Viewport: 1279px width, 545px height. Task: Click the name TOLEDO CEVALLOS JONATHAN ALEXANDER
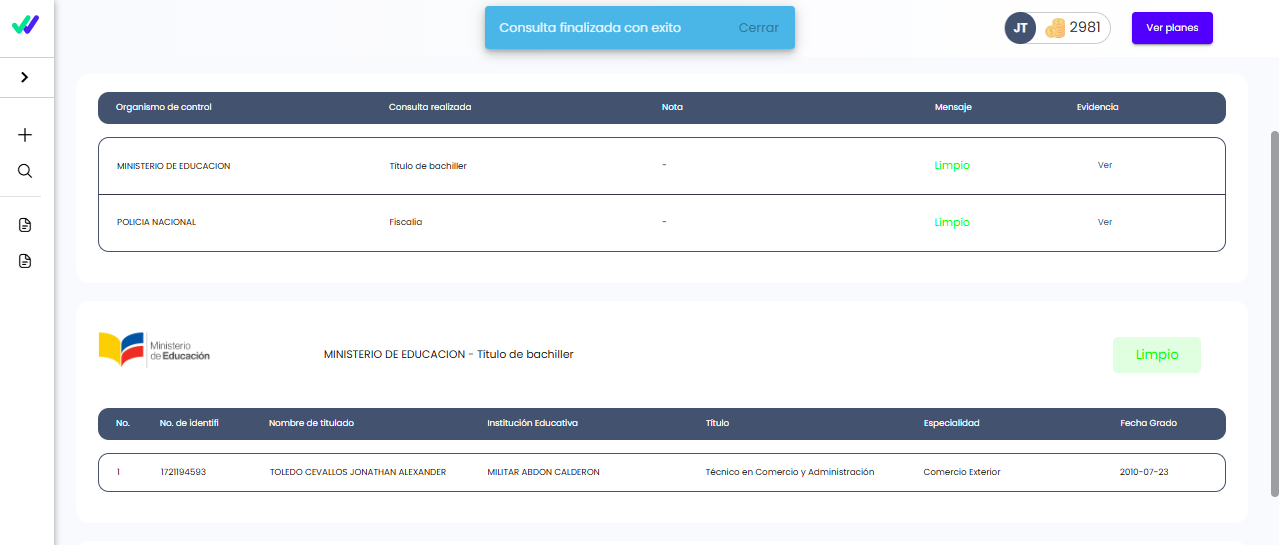point(358,472)
